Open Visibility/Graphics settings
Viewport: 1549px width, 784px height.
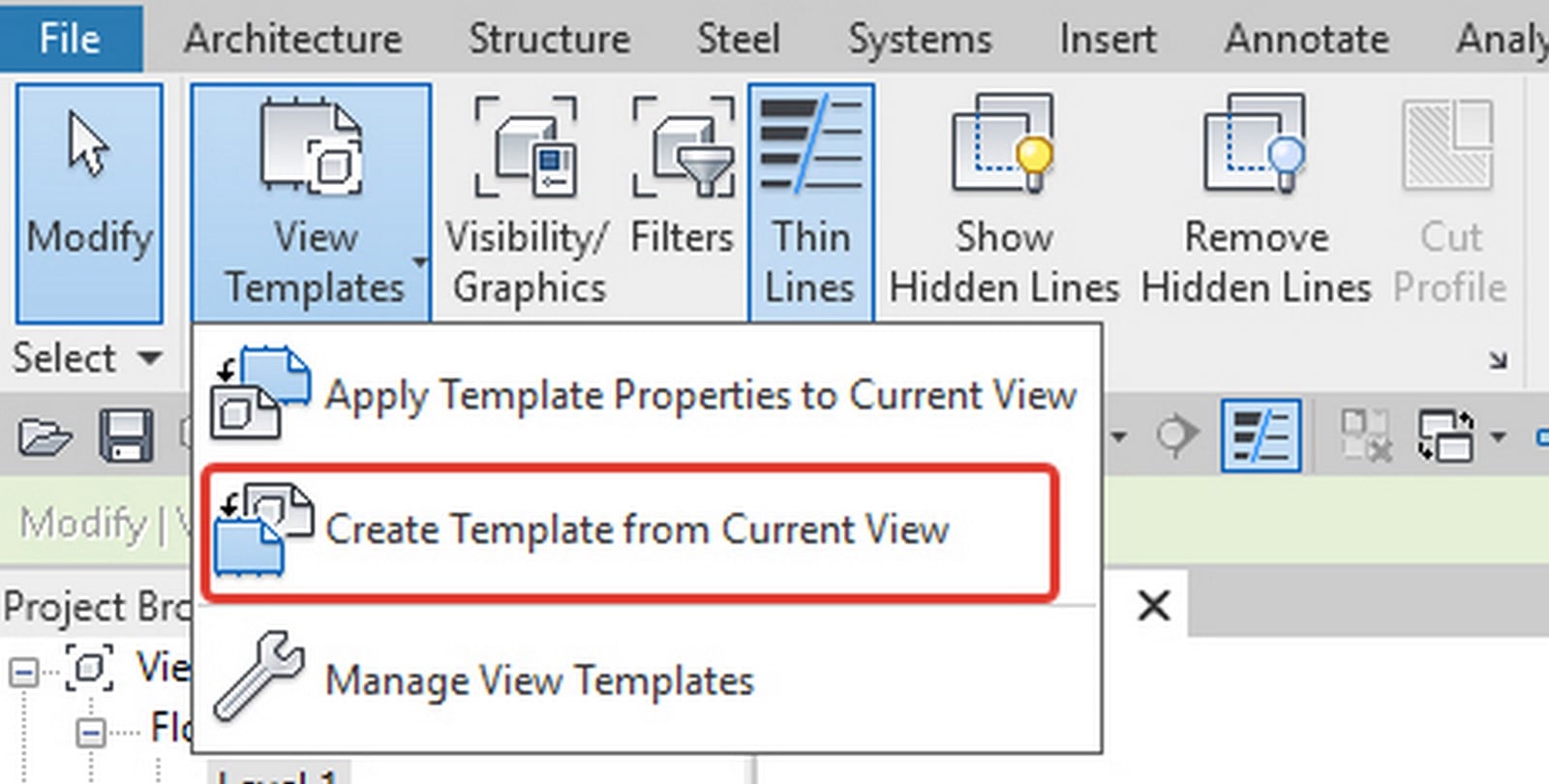point(528,203)
